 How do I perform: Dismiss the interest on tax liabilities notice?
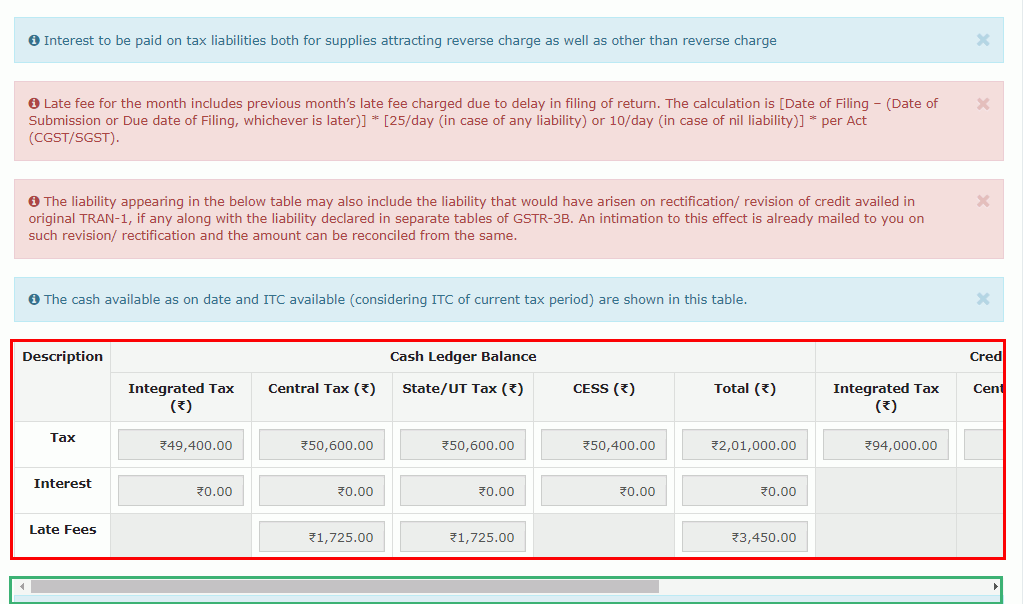(x=983, y=40)
